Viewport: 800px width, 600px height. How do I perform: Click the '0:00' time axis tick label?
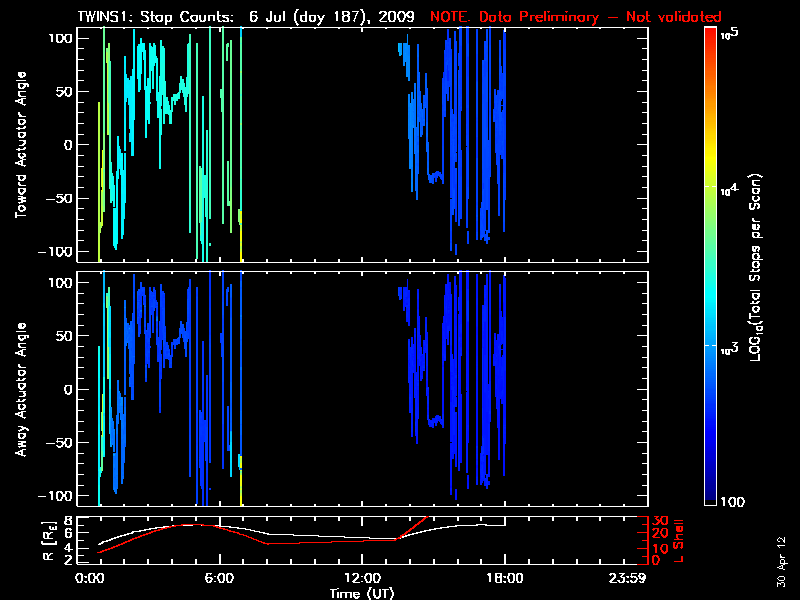pyautogui.click(x=90, y=579)
